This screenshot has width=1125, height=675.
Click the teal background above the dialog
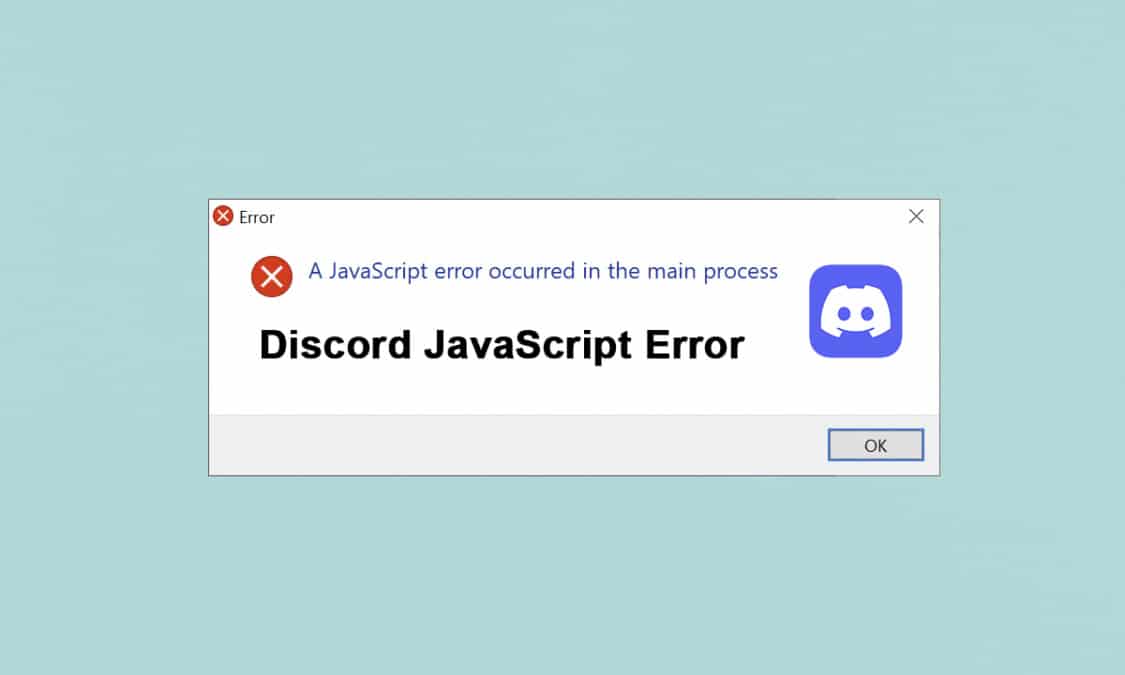click(x=562, y=99)
